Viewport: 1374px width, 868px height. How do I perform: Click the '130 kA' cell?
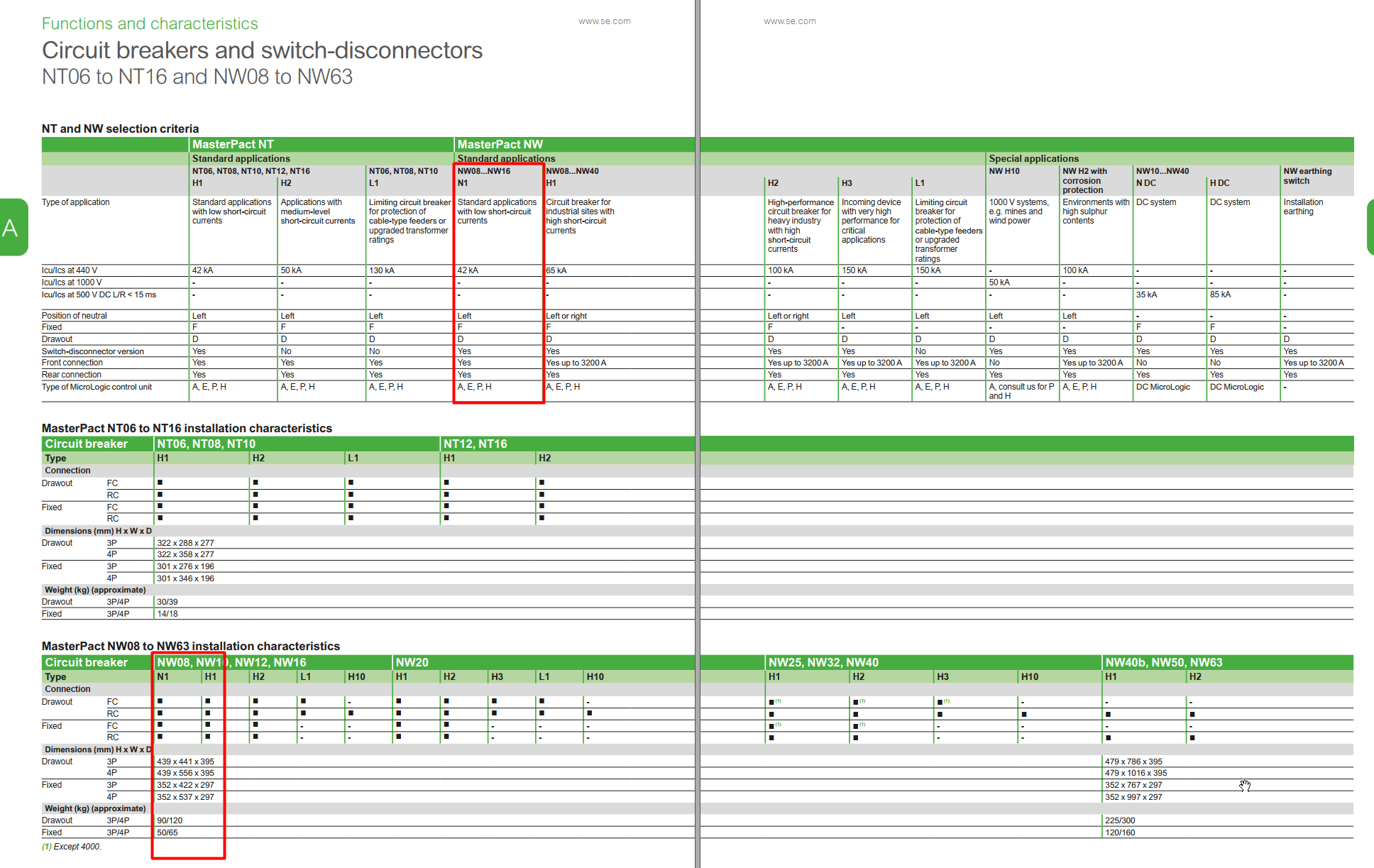(x=381, y=270)
